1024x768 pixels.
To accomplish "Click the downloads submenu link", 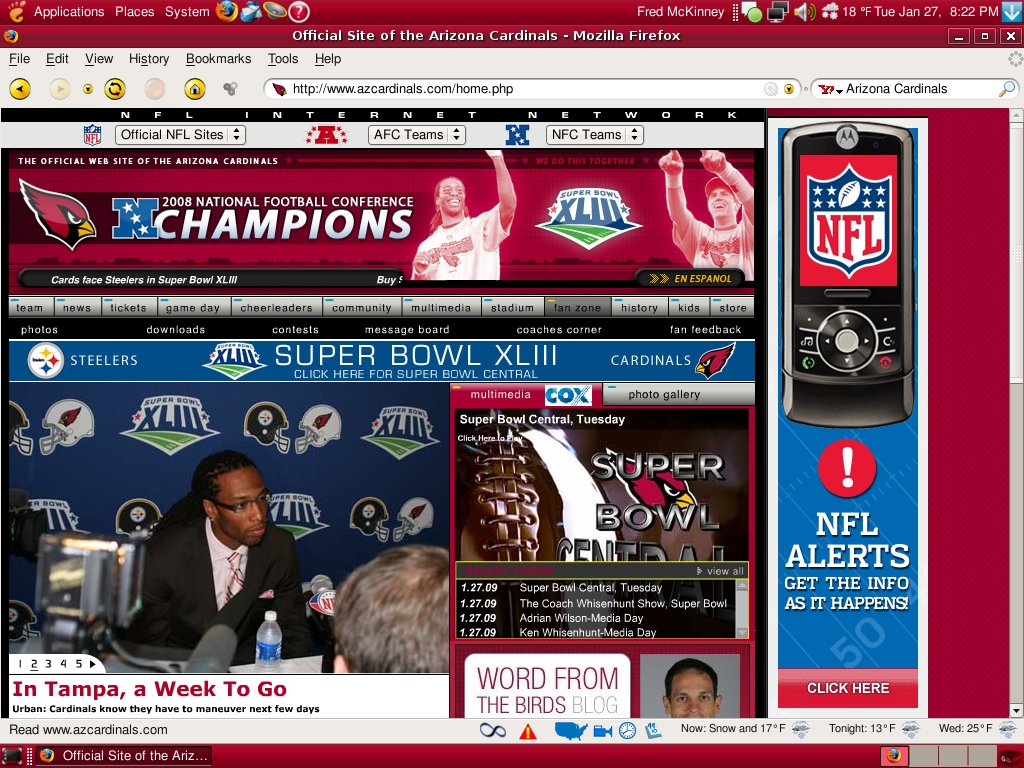I will coord(176,330).
